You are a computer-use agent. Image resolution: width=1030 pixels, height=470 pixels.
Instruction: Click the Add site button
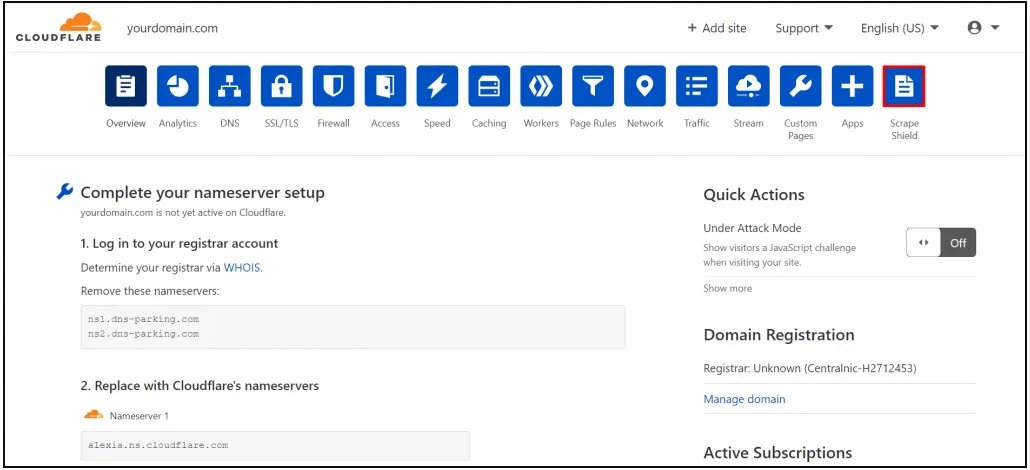[x=717, y=28]
